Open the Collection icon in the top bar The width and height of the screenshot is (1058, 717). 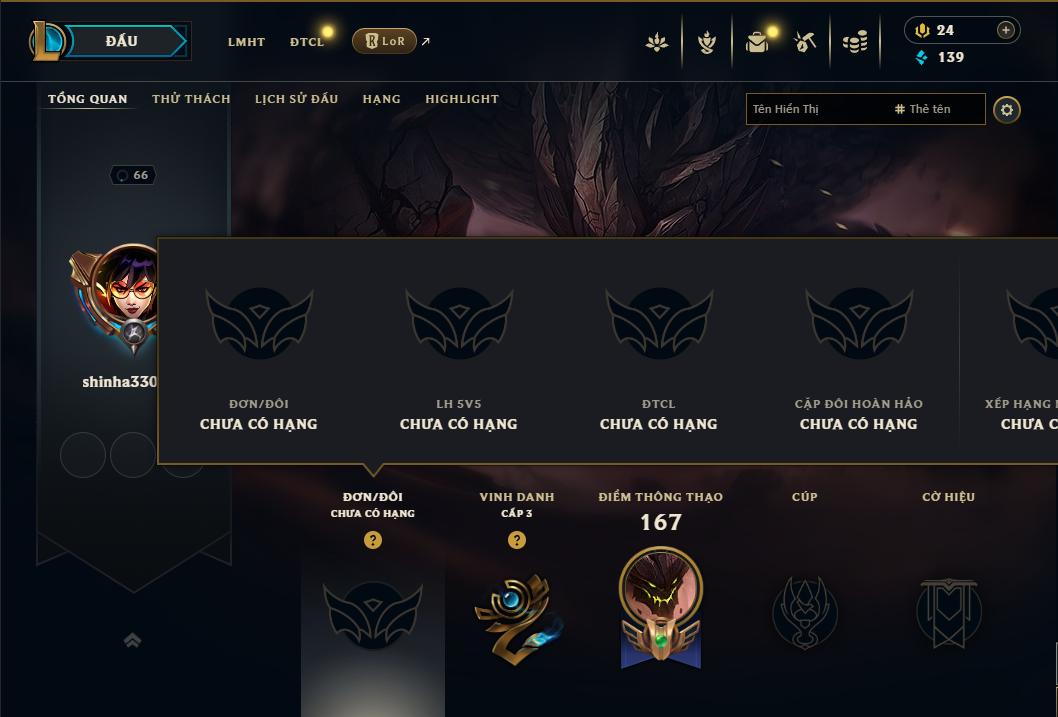(657, 42)
